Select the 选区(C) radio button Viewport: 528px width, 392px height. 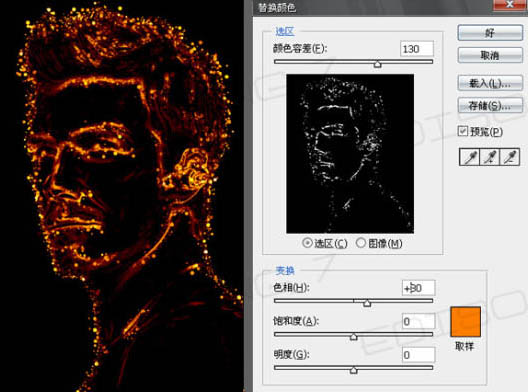pyautogui.click(x=307, y=242)
